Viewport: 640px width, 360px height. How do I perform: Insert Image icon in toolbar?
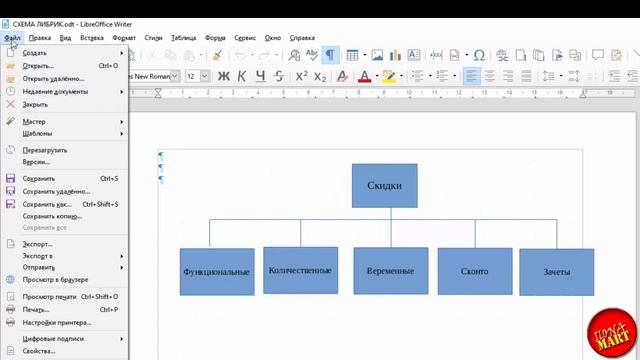(x=377, y=55)
